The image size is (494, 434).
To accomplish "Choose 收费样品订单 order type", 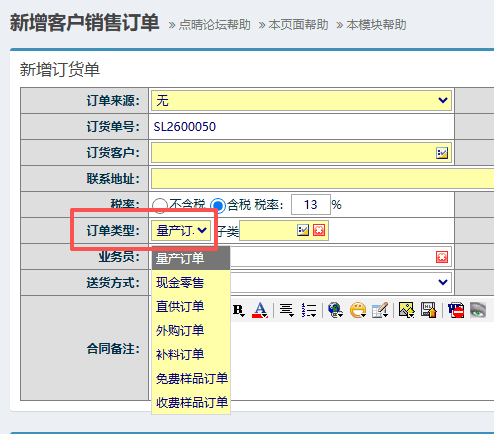I will click(x=191, y=403).
